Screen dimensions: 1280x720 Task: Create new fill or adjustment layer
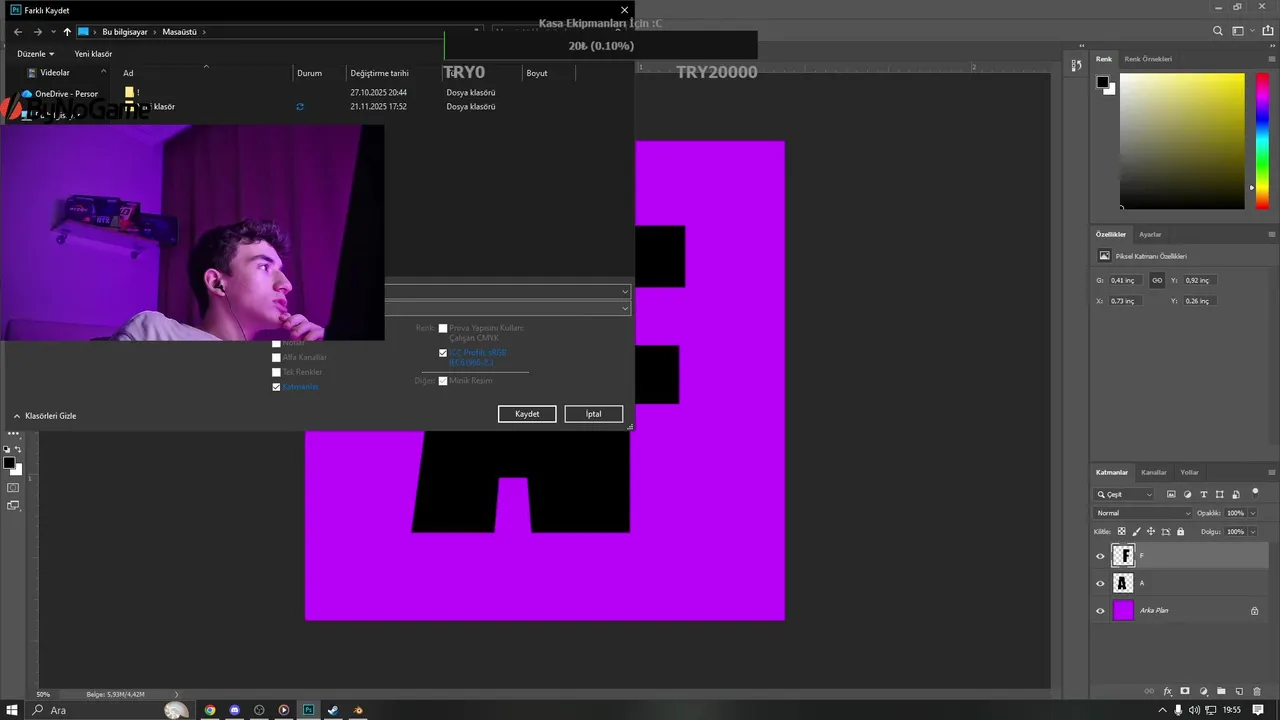click(x=1203, y=691)
